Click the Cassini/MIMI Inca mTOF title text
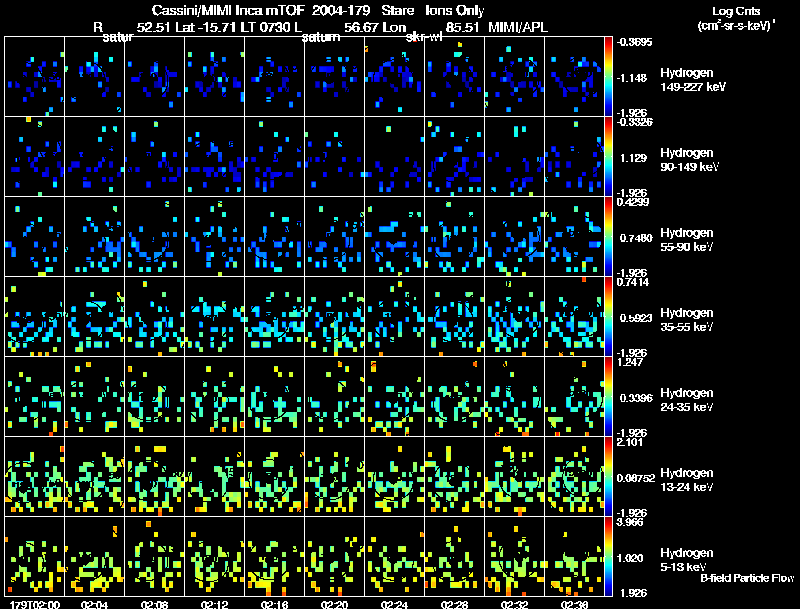The width and height of the screenshot is (800, 609). [x=229, y=10]
